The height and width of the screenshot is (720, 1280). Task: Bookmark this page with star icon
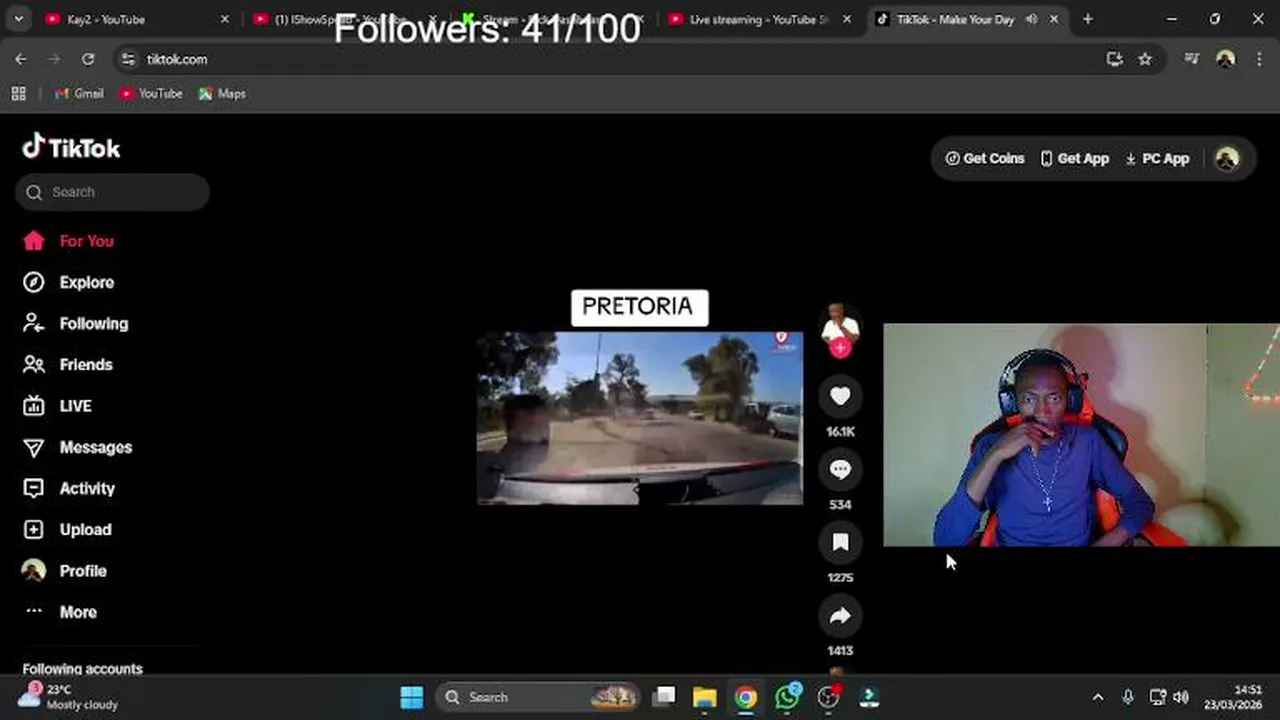(1145, 59)
